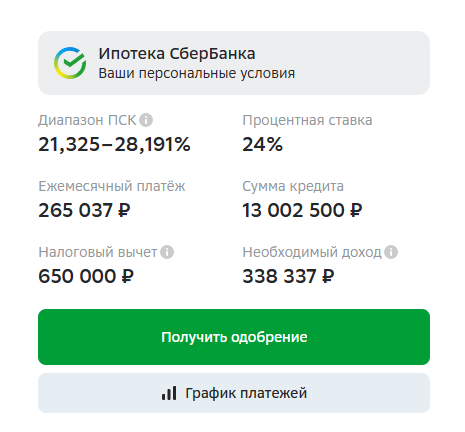Viewport: 465px width, 432px height.
Task: Select the loan amount 13 002 500 ₽
Action: tap(302, 210)
